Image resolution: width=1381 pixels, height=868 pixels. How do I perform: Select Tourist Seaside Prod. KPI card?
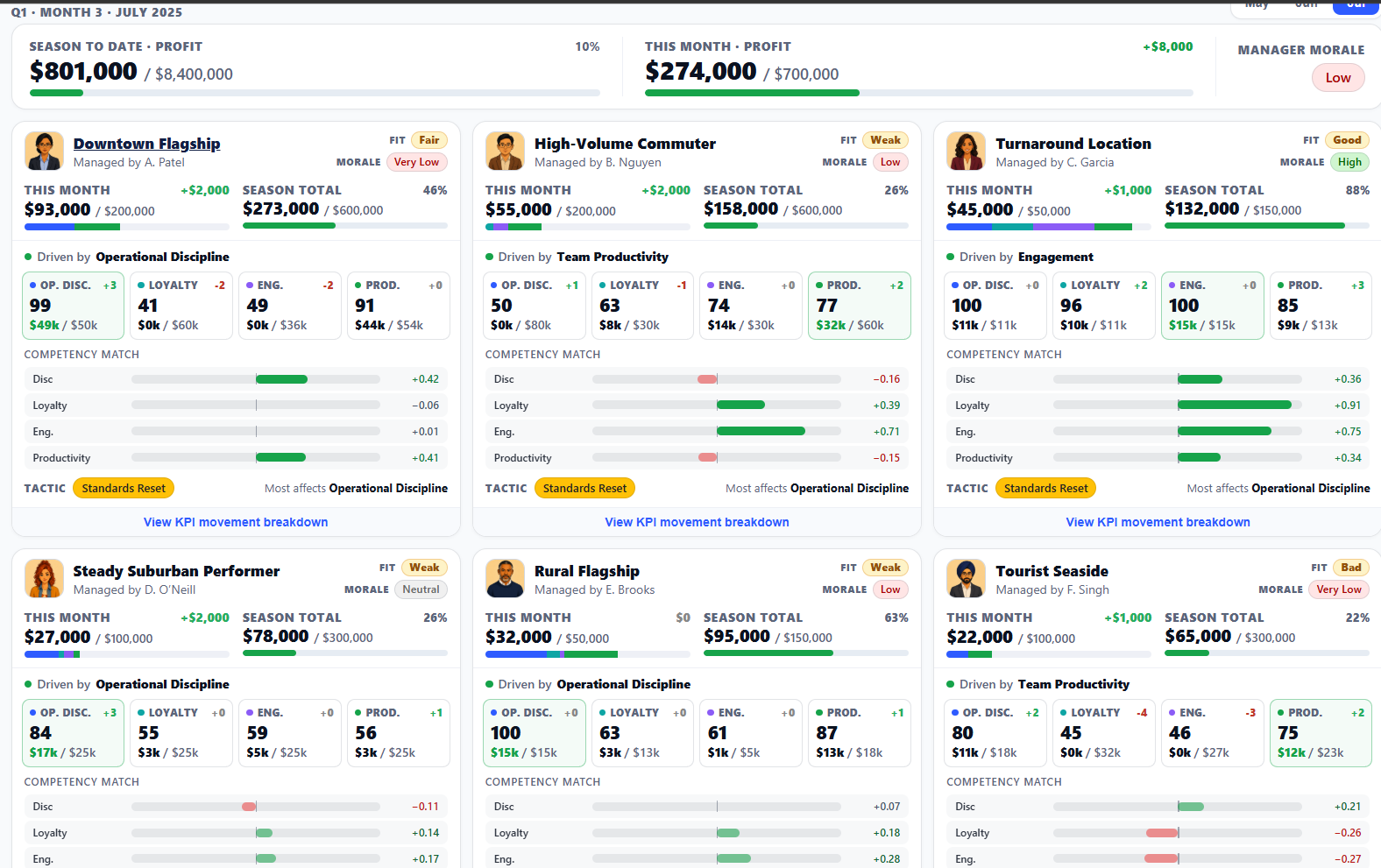(1321, 733)
